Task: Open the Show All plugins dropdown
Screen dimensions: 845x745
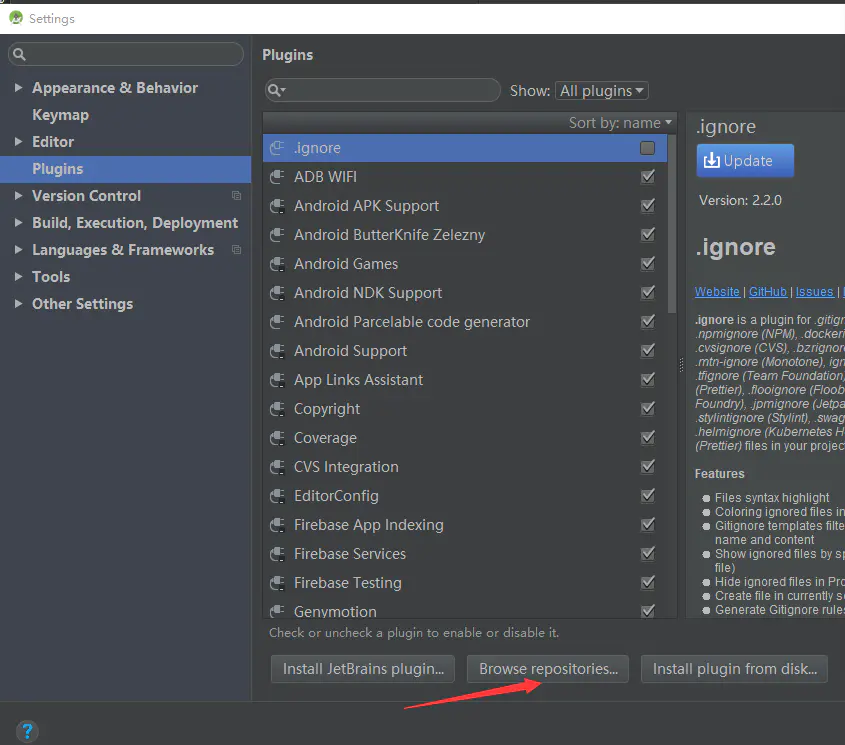Action: click(x=601, y=91)
